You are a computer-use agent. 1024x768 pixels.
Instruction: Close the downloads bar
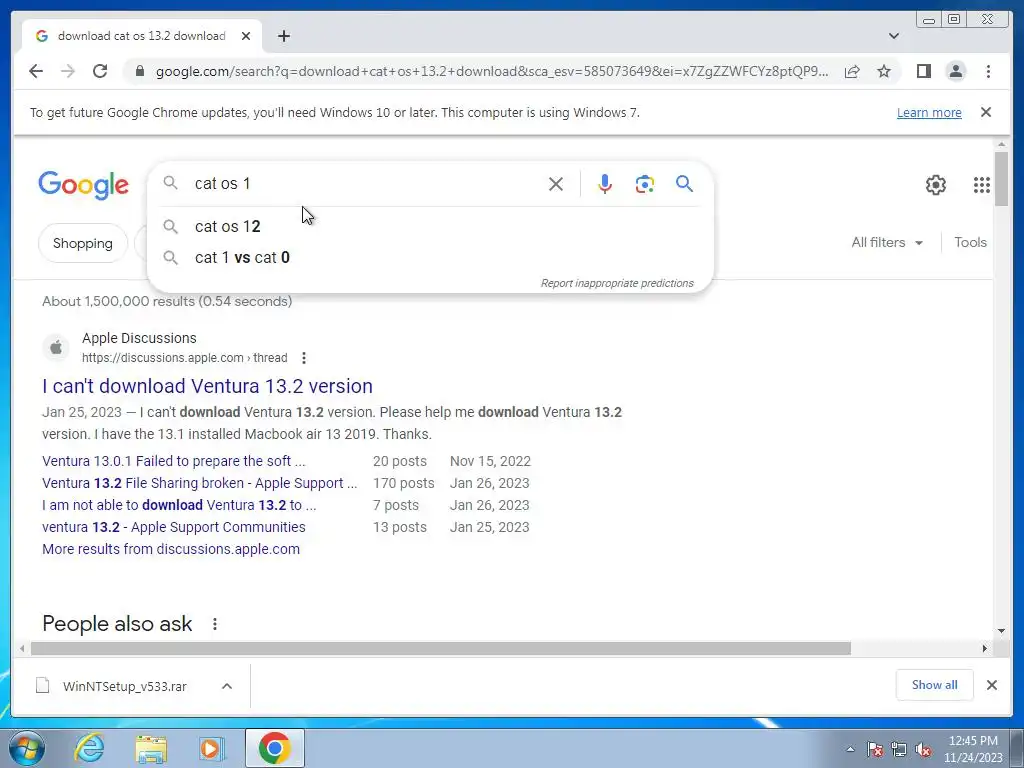[992, 685]
